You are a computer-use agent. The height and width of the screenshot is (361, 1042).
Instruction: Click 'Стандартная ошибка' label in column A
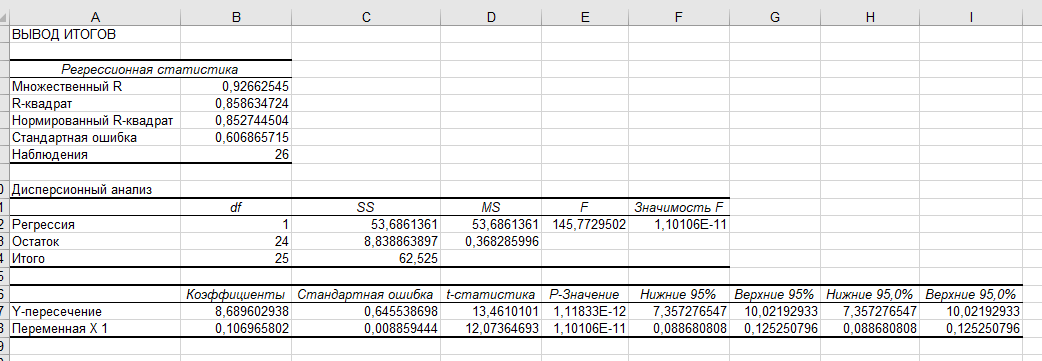coord(94,138)
